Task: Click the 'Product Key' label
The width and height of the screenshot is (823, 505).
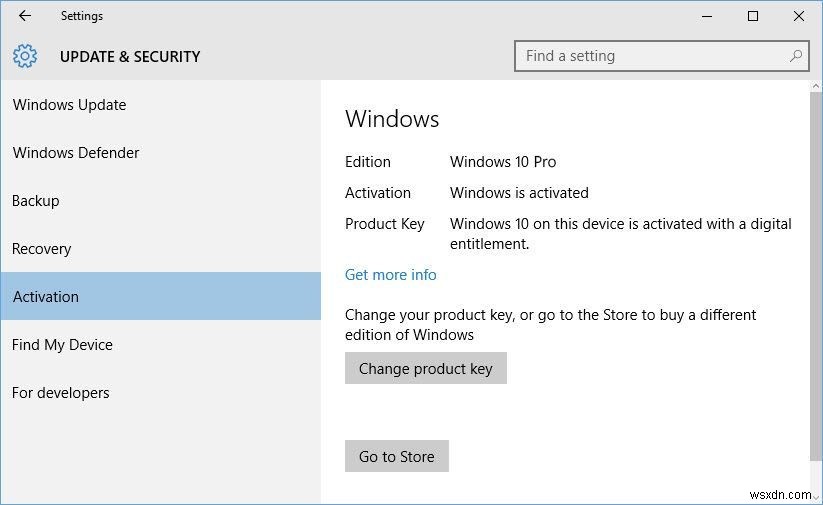Action: (385, 224)
